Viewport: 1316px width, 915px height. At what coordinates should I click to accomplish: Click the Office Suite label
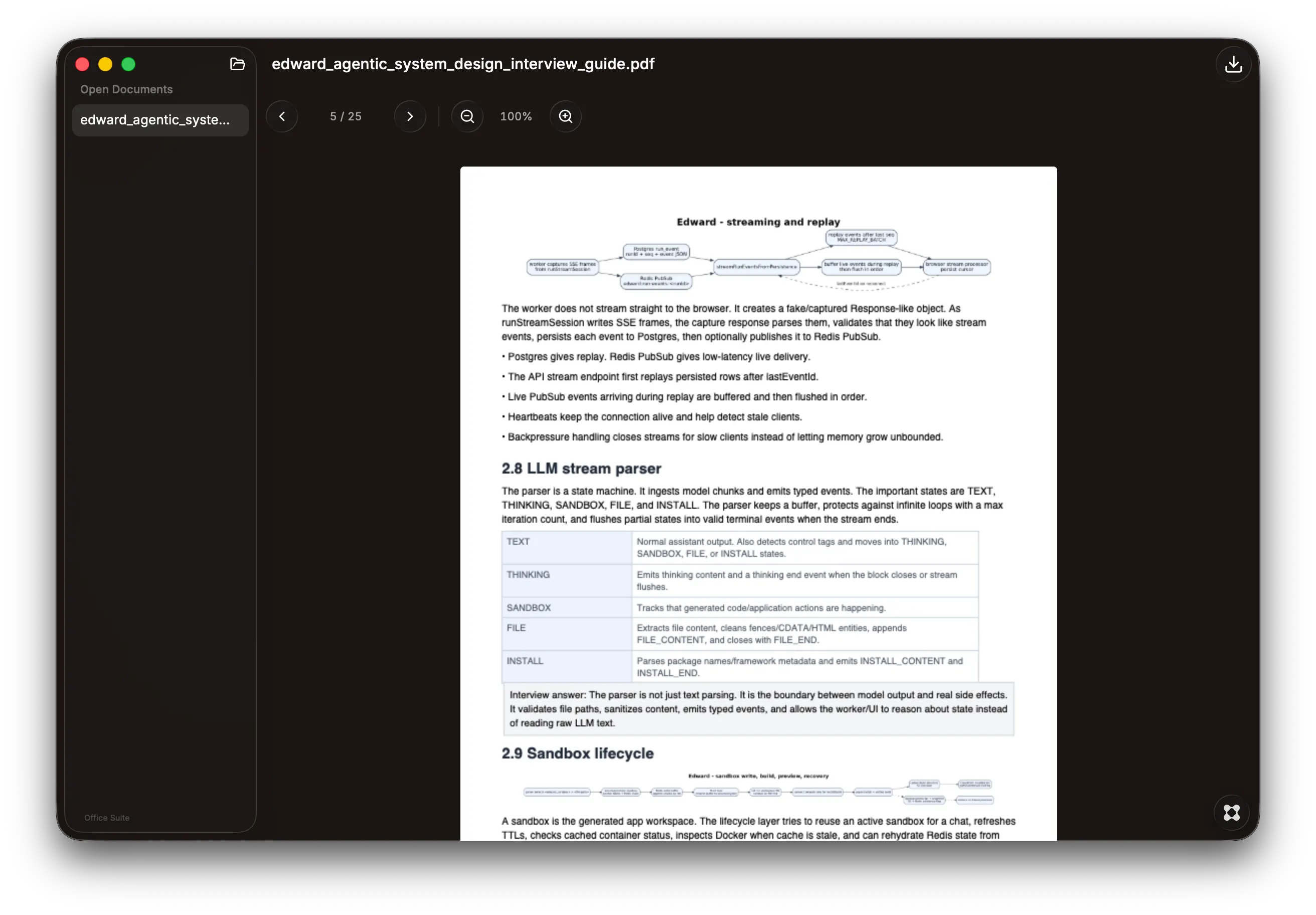tap(107, 818)
